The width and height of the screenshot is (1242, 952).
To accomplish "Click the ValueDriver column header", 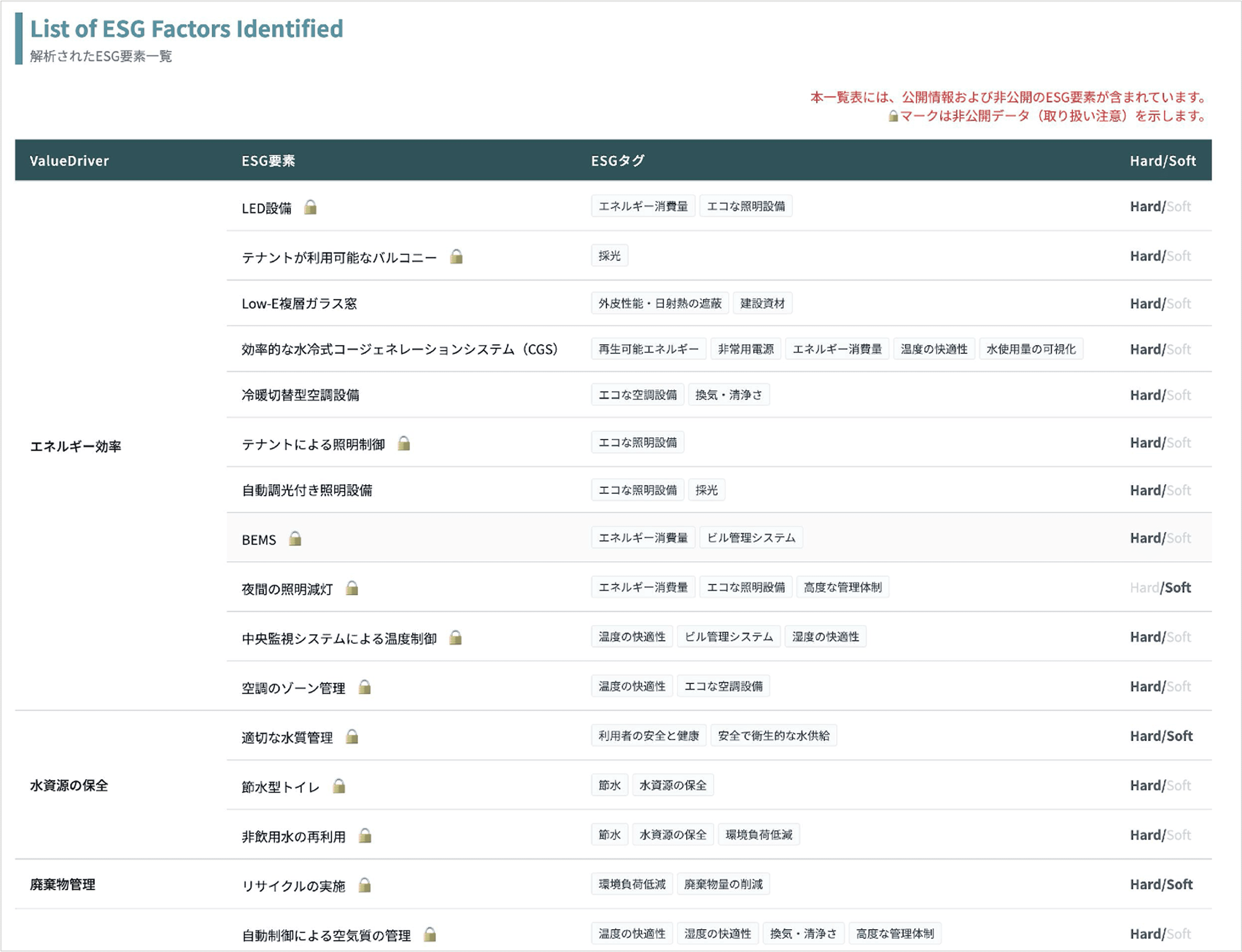I will (69, 161).
